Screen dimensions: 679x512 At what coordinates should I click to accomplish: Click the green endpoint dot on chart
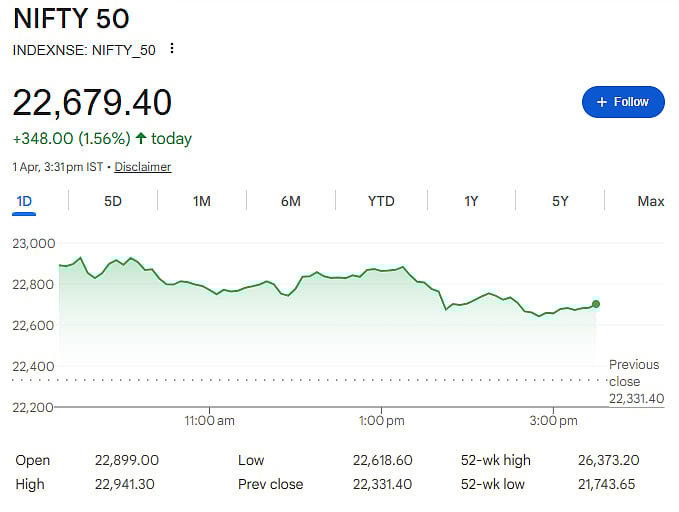click(596, 304)
